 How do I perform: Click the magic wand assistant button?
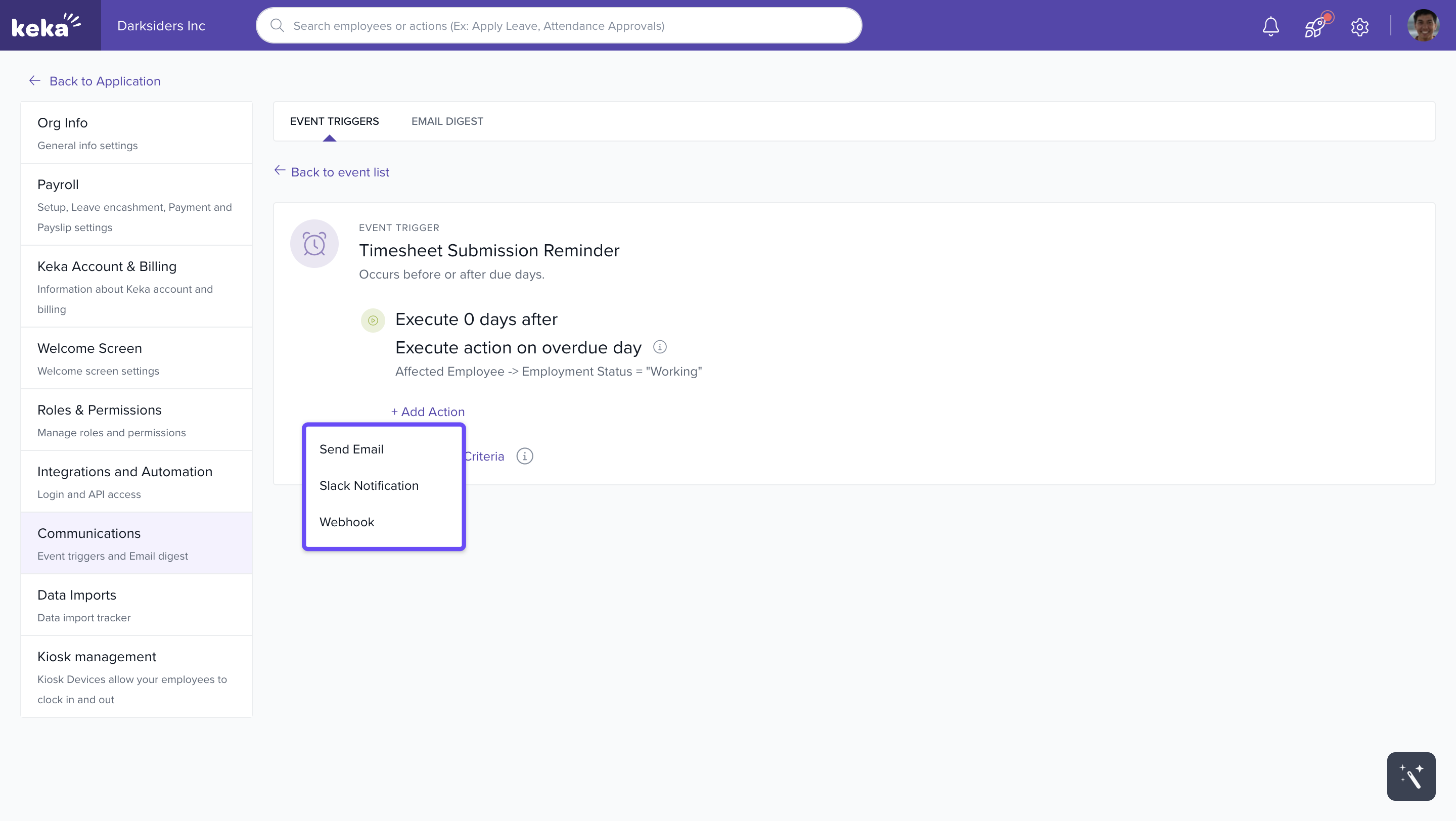tap(1411, 777)
